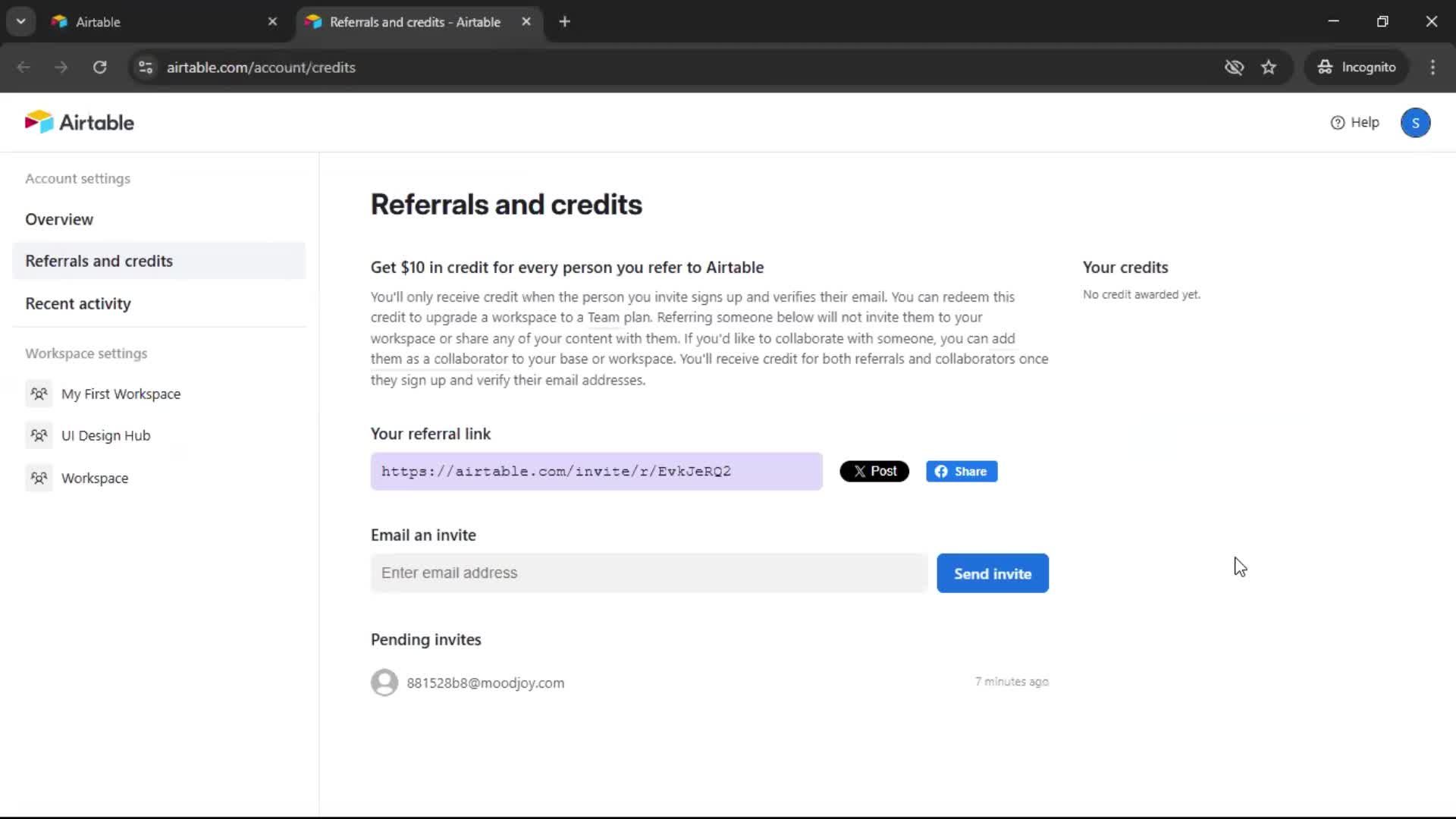Screen dimensions: 1456x819
Task: Go back in browser history
Action: (24, 67)
